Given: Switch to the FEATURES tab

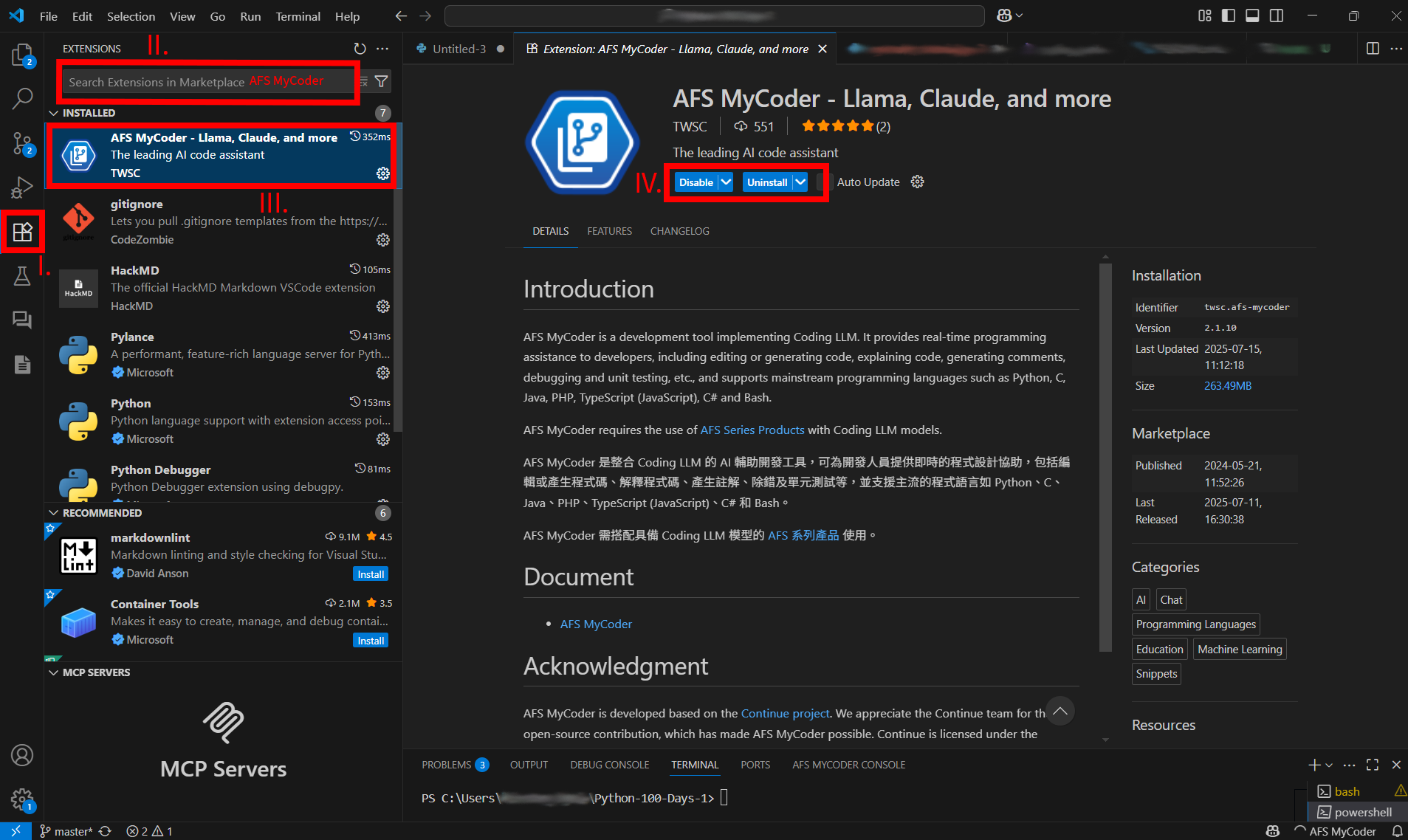Looking at the screenshot, I should pyautogui.click(x=609, y=231).
